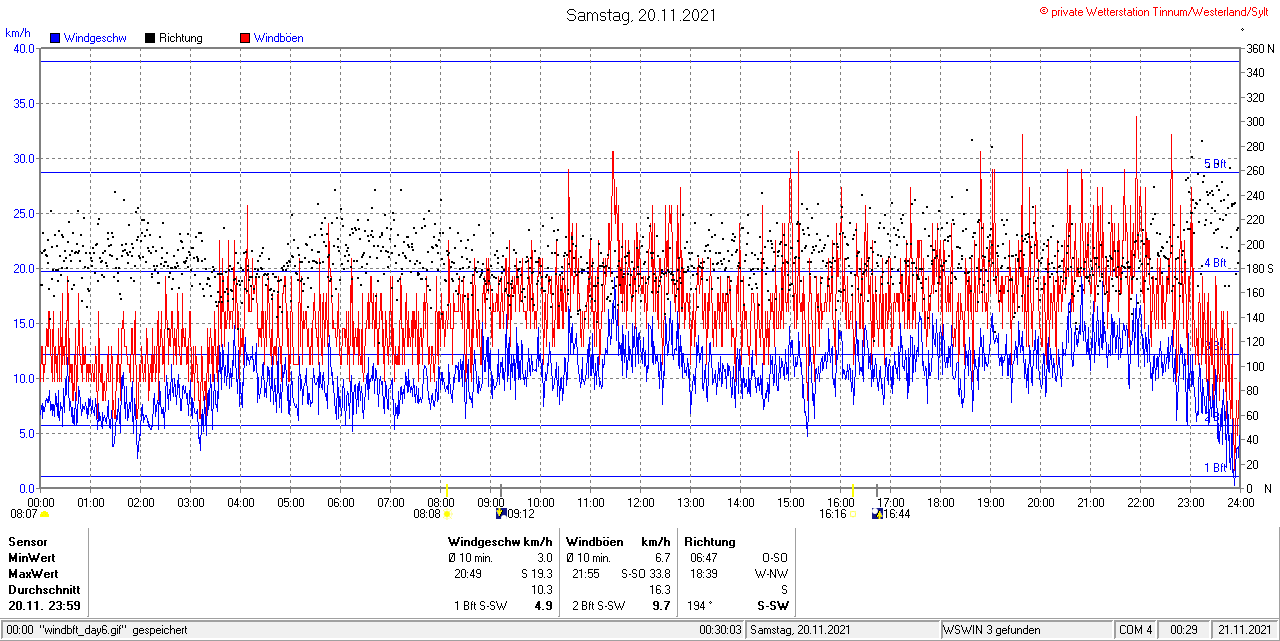Click the private Wetterstation Tinnum/Westerland/Sylt credit

coord(1155,11)
